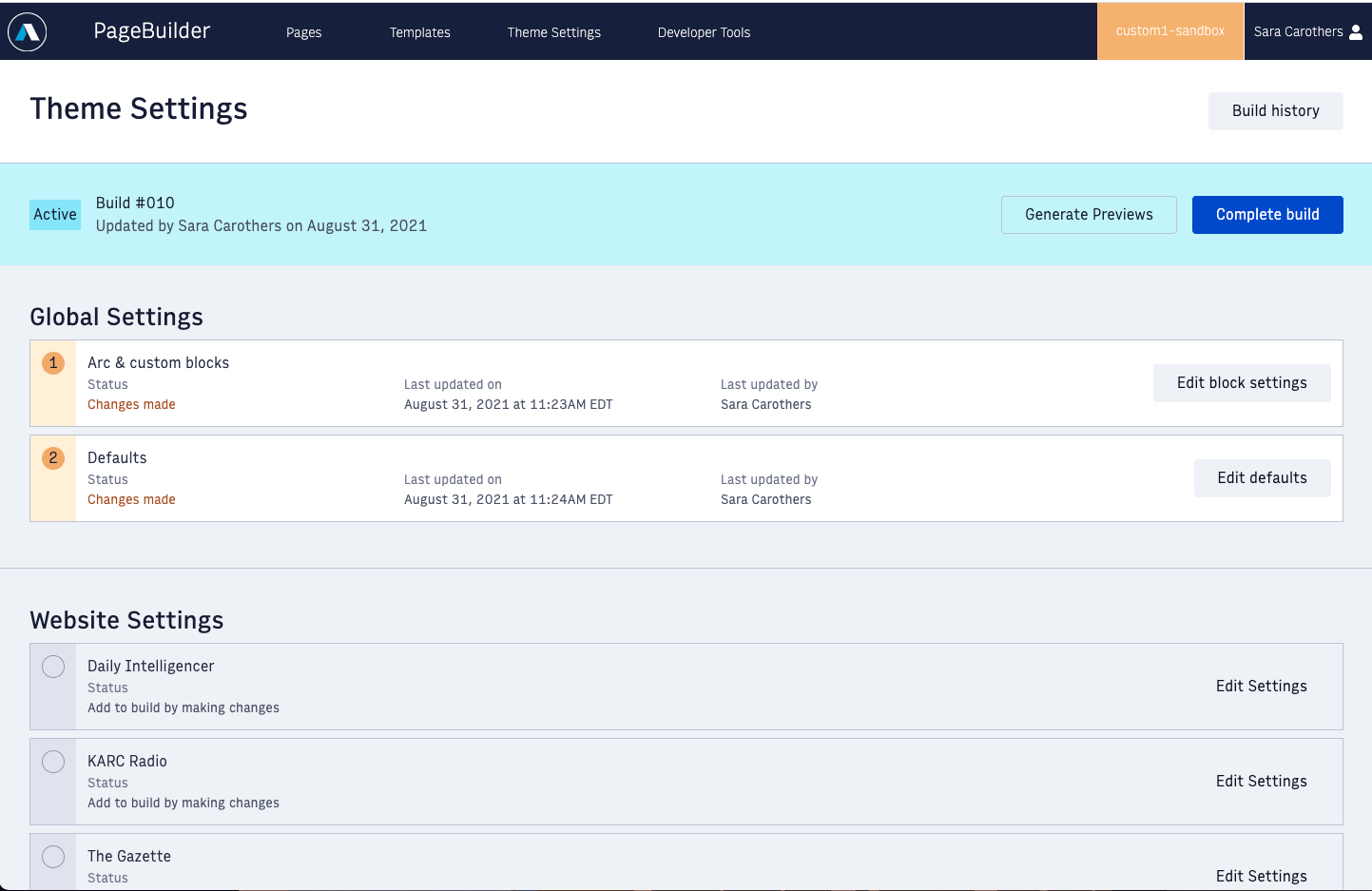Viewport: 1372px width, 891px height.
Task: Click 'August 31, 2021 at 11:24AM EDT'
Action: 509,500
